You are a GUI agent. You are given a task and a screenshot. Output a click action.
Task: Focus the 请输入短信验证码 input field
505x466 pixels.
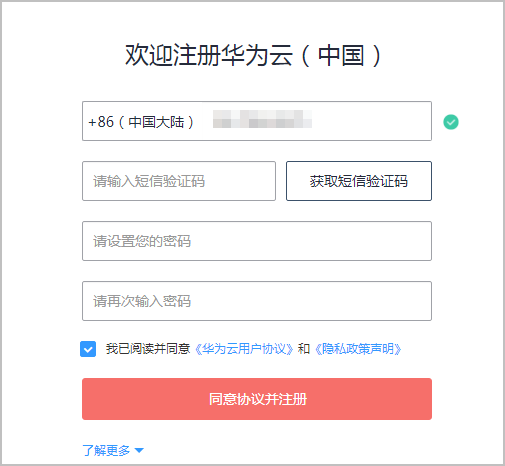click(179, 181)
